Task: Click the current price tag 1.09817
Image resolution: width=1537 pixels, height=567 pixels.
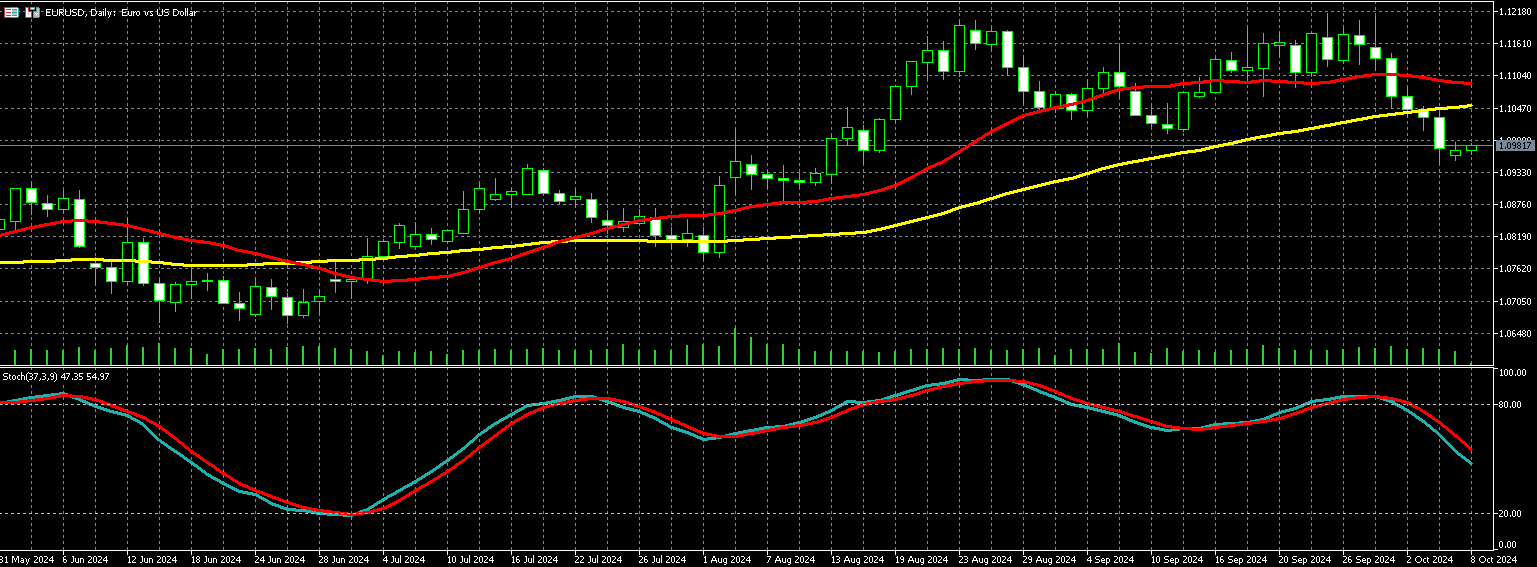Action: click(1514, 146)
